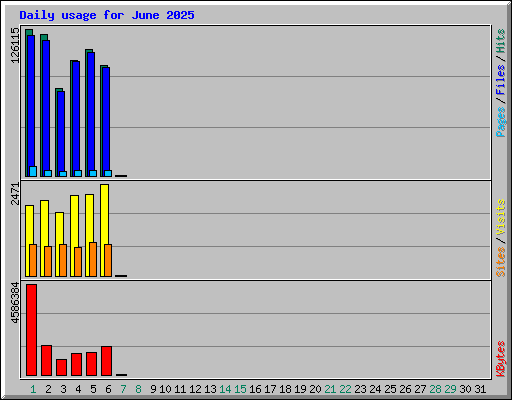Click day 5 on the x-axis
512x400 pixels.
[93, 389]
